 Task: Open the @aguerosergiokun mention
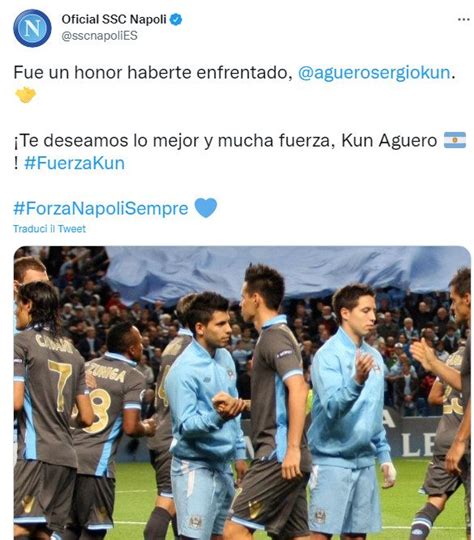coord(374,73)
